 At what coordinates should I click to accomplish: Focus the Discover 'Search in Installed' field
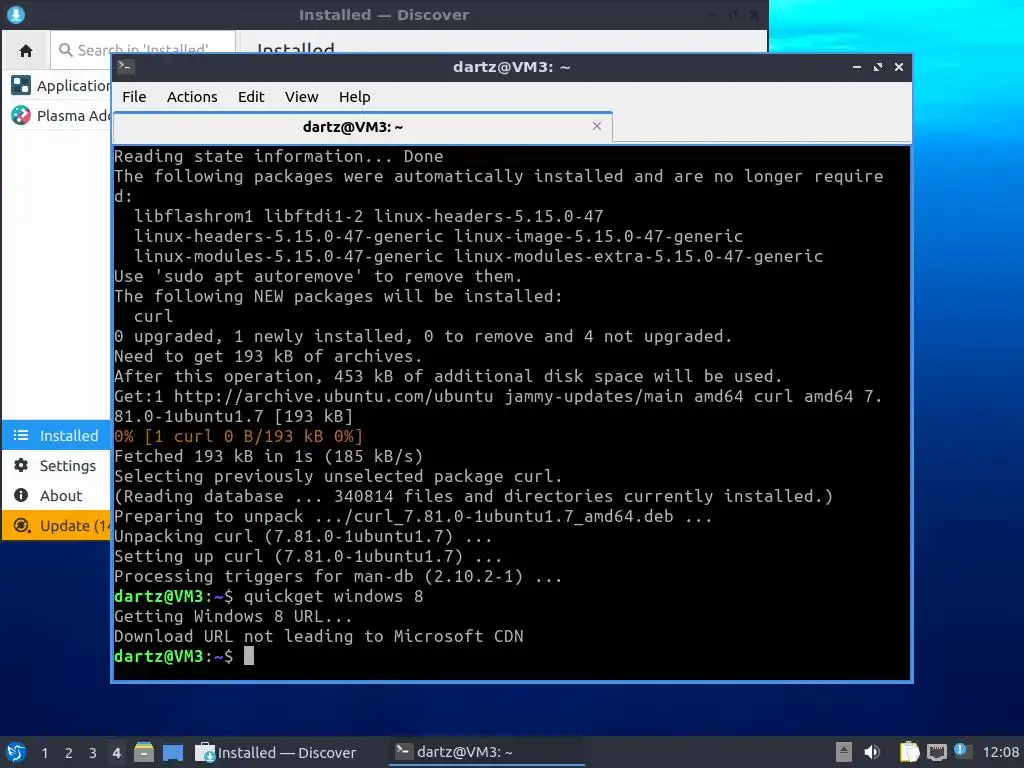pos(142,50)
